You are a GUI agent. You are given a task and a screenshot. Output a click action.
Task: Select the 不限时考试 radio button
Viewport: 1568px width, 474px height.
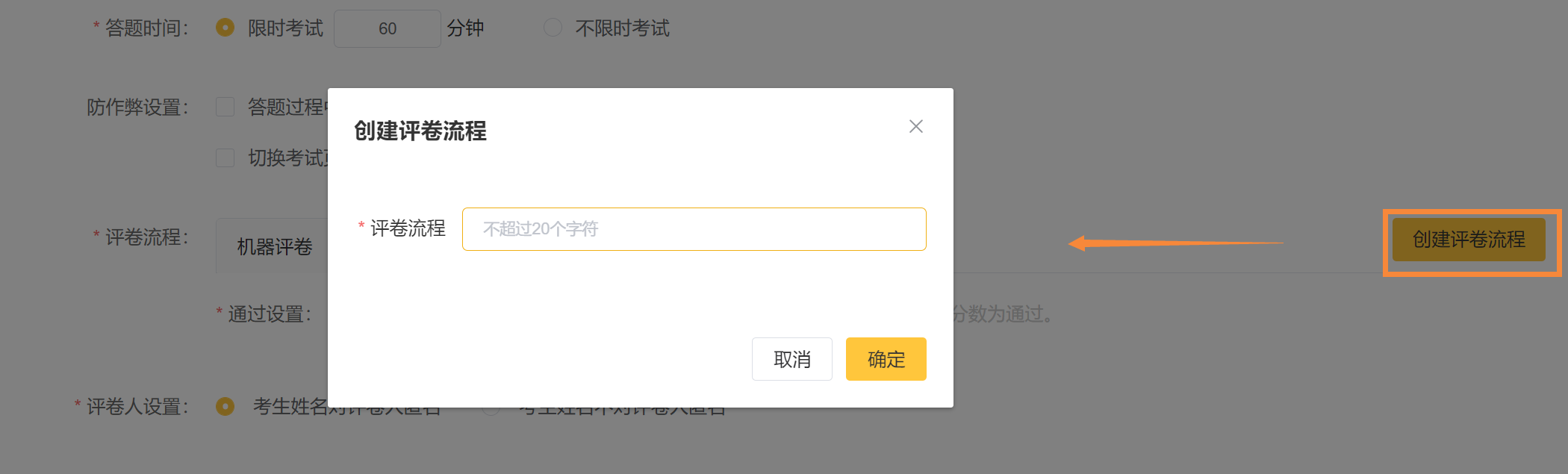coord(553,28)
